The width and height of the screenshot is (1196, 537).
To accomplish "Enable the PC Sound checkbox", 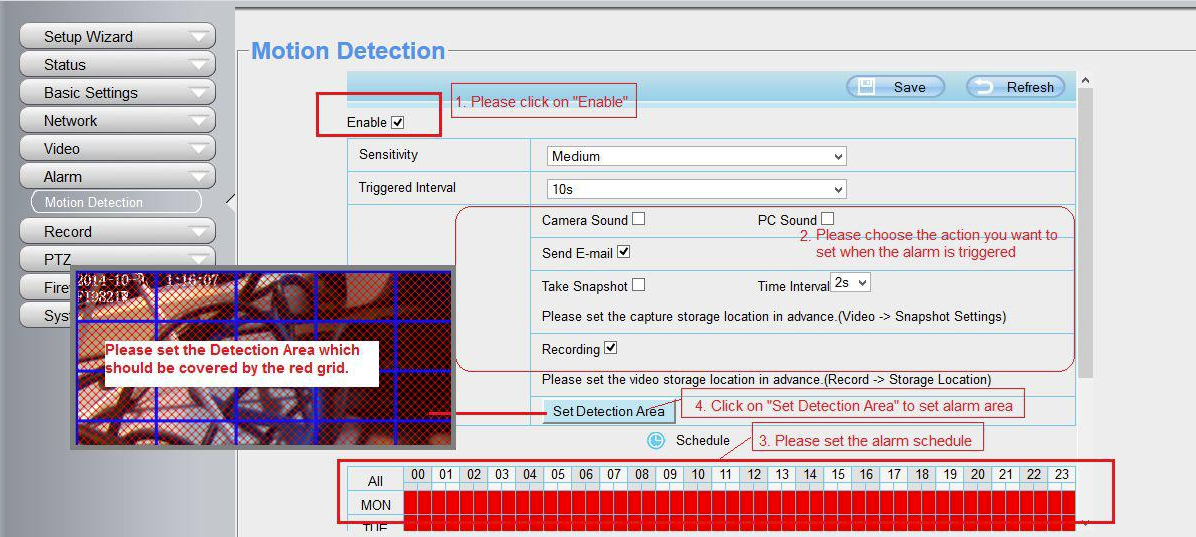I will pos(827,219).
